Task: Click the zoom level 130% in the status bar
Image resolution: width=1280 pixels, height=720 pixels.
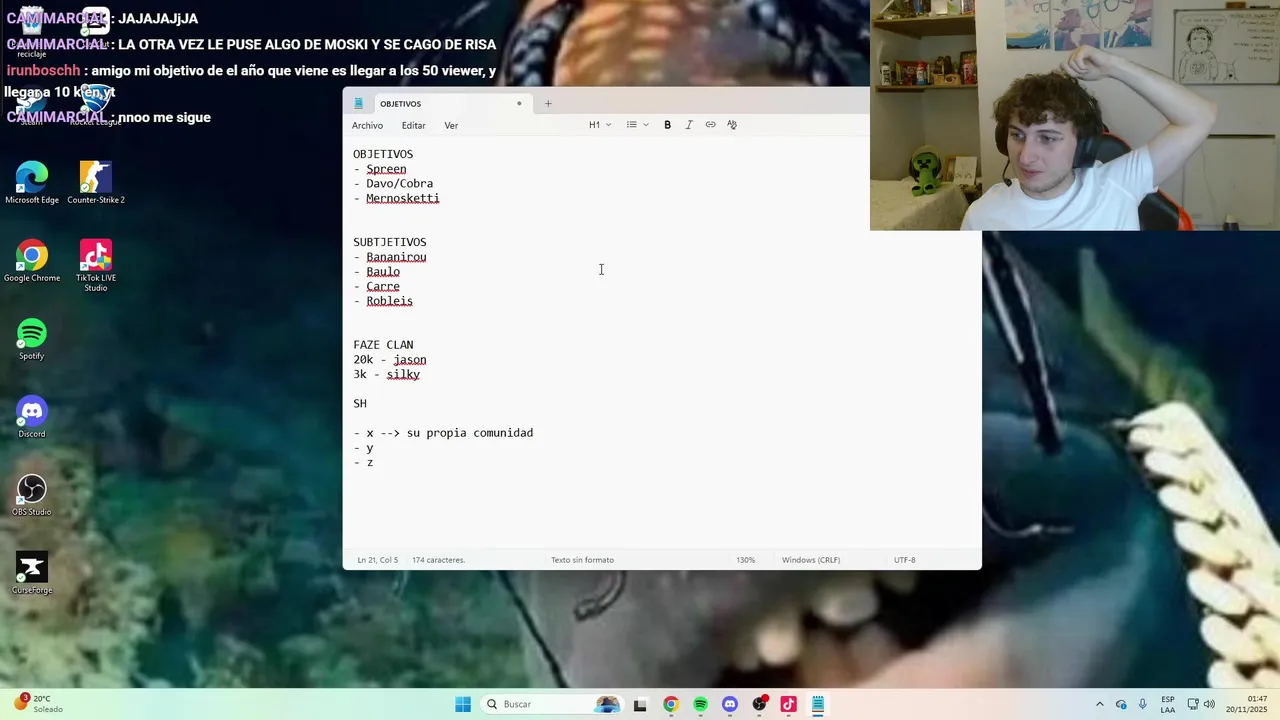Action: click(x=746, y=560)
